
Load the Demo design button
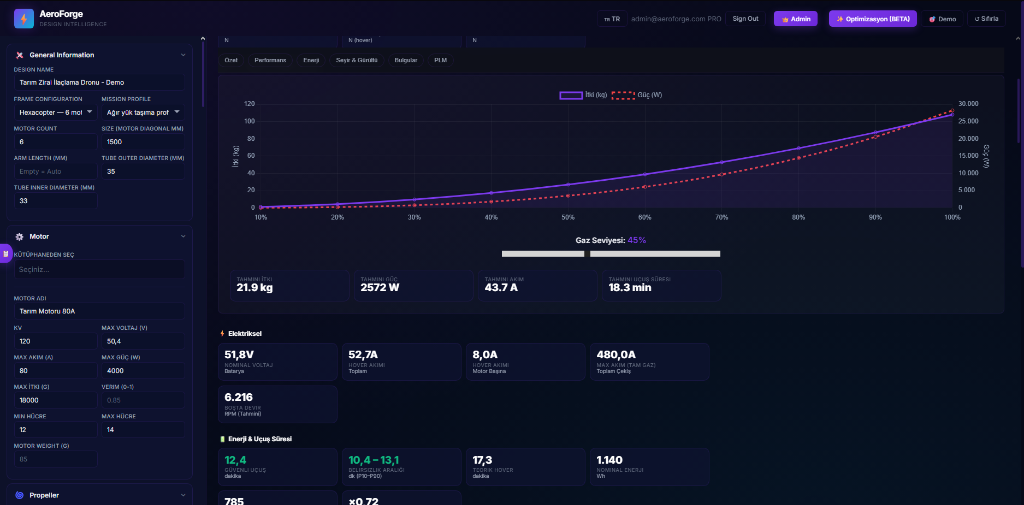click(x=942, y=19)
